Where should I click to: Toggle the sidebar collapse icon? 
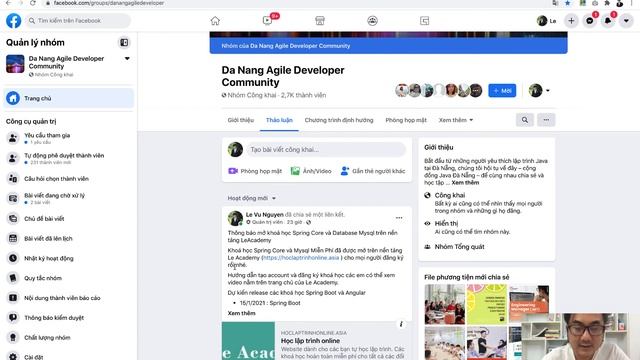pos(124,42)
